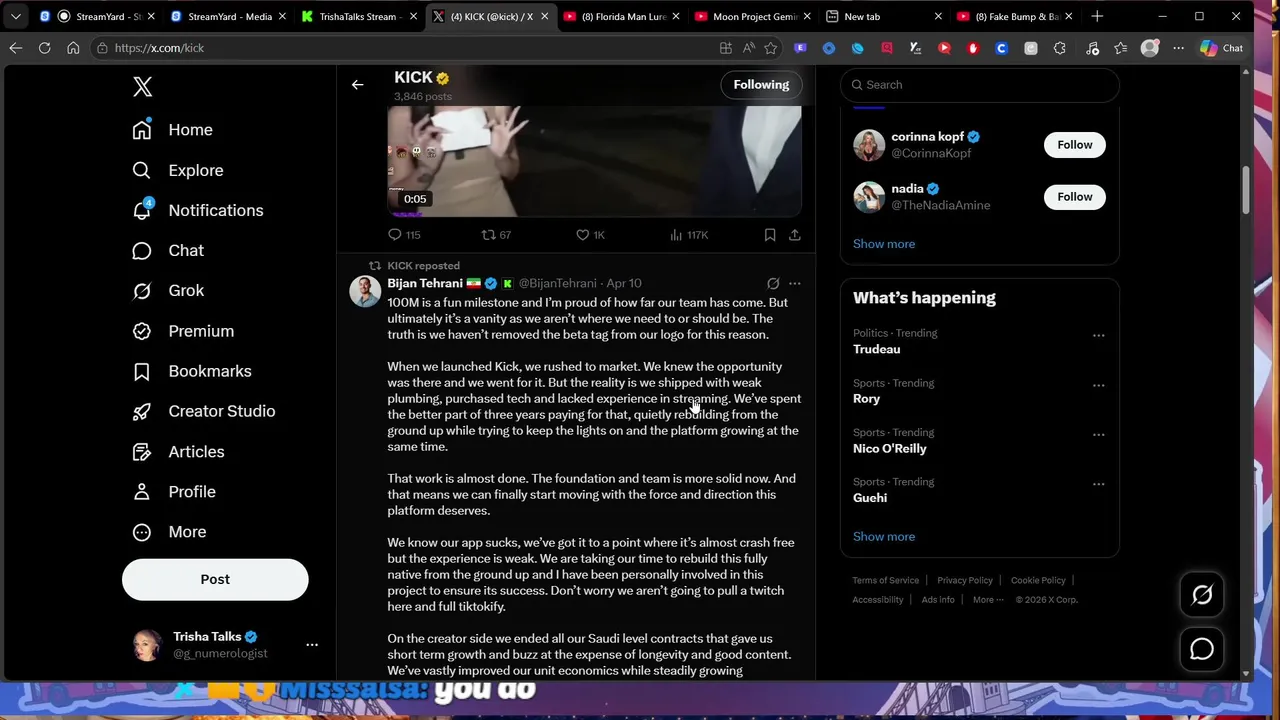Open Grok from the sidebar
1280x720 pixels.
(168, 290)
